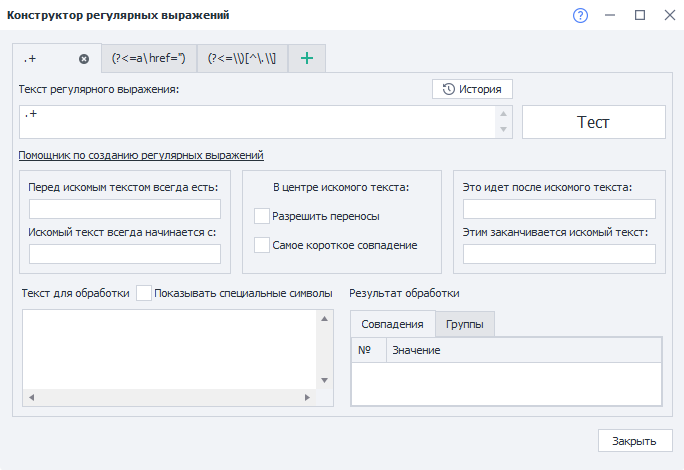Open the Группы results tab
The width and height of the screenshot is (684, 470).
[x=465, y=324]
